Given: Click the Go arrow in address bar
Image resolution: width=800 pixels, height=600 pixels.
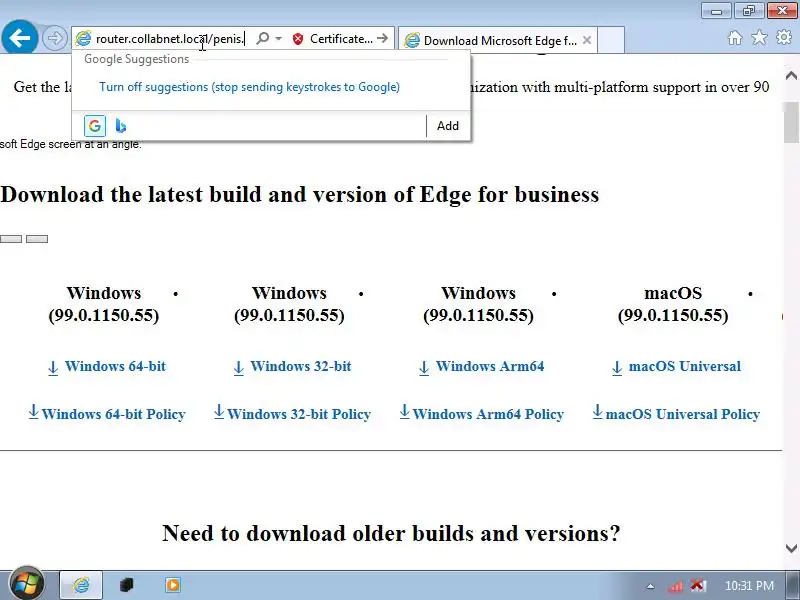Looking at the screenshot, I should (383, 38).
